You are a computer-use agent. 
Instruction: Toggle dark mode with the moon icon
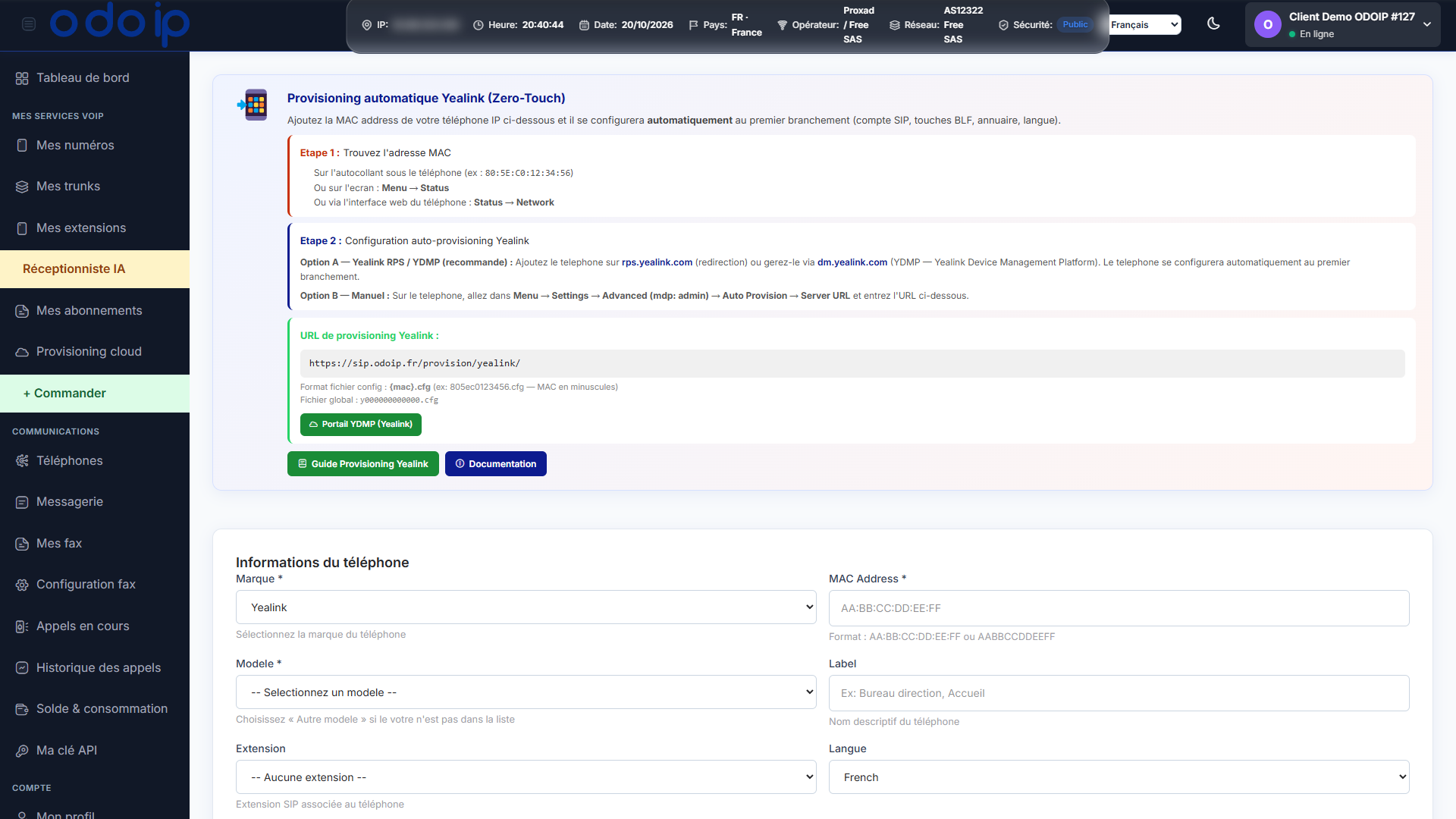(1213, 24)
